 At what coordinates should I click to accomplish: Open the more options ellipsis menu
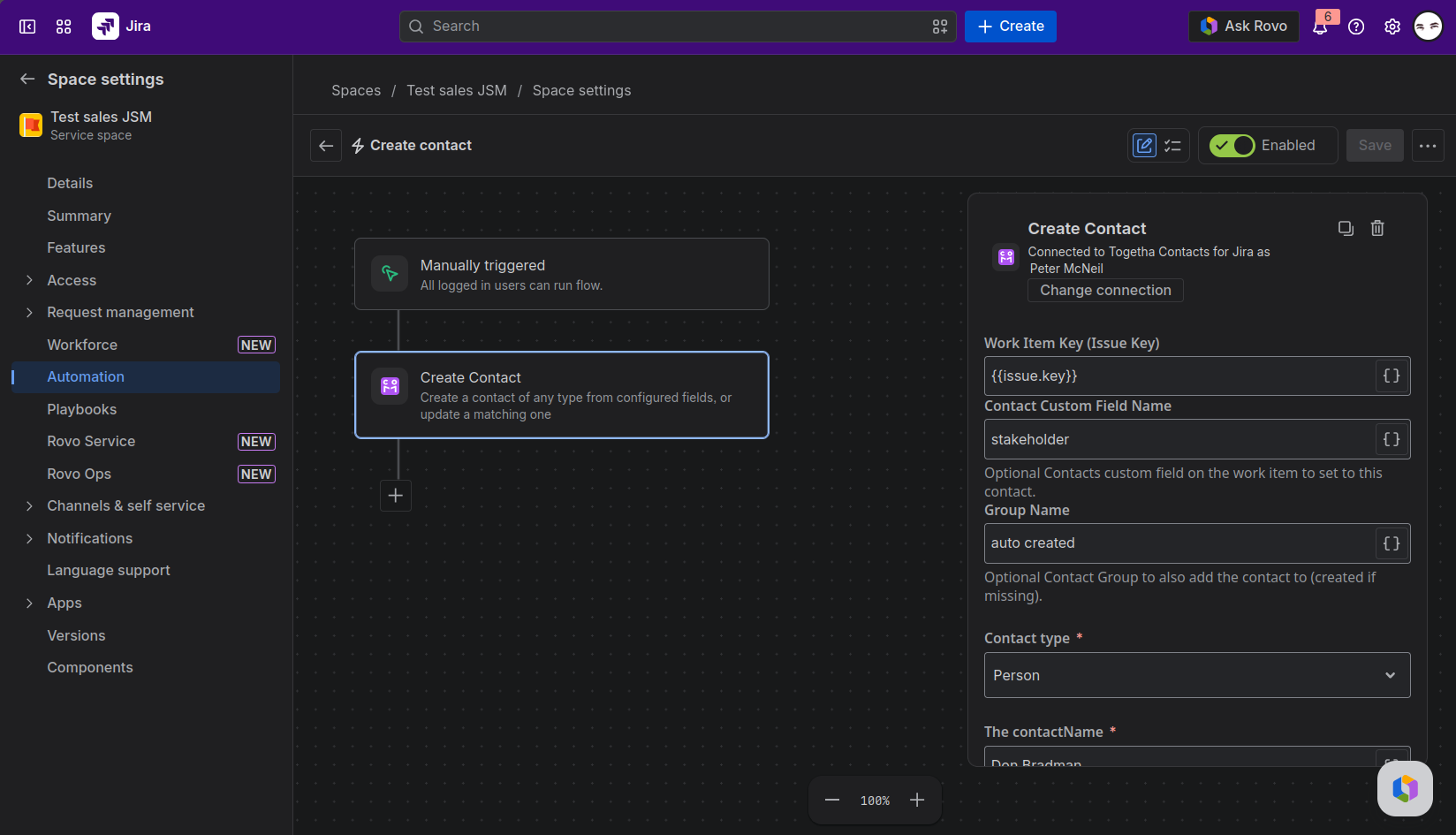tap(1428, 146)
